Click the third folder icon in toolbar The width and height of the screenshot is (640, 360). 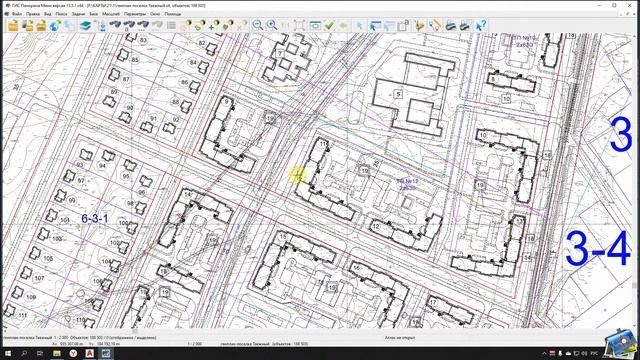pos(41,26)
